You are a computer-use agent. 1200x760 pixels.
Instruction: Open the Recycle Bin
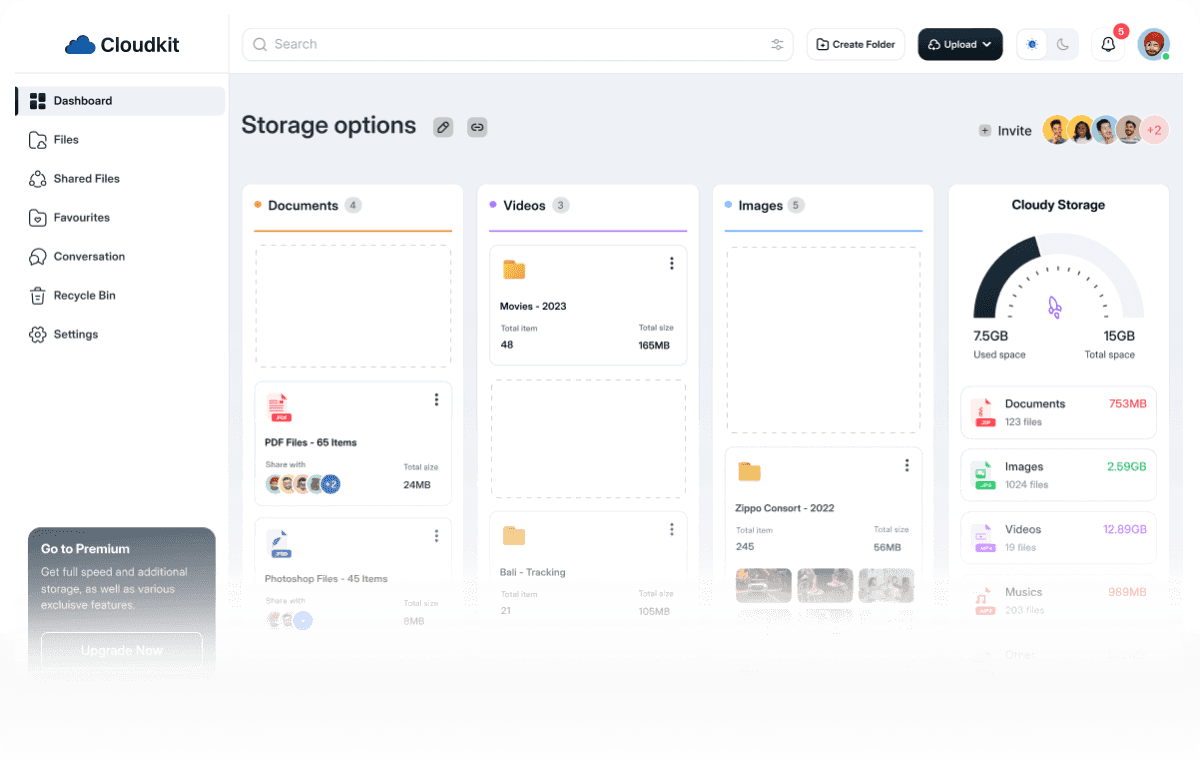(85, 295)
